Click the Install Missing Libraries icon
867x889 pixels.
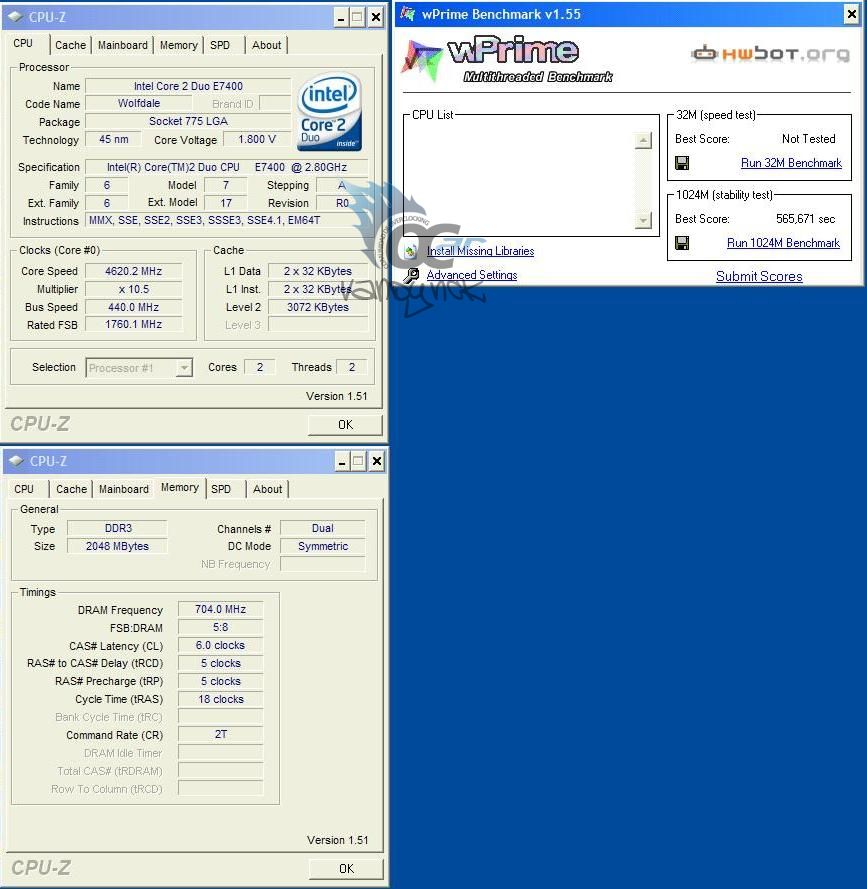411,251
